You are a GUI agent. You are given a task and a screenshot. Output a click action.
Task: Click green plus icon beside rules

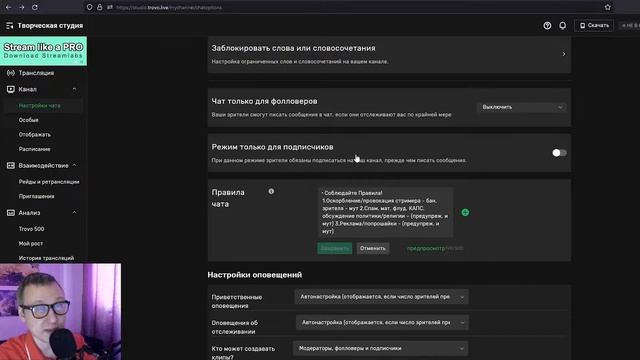(465, 212)
